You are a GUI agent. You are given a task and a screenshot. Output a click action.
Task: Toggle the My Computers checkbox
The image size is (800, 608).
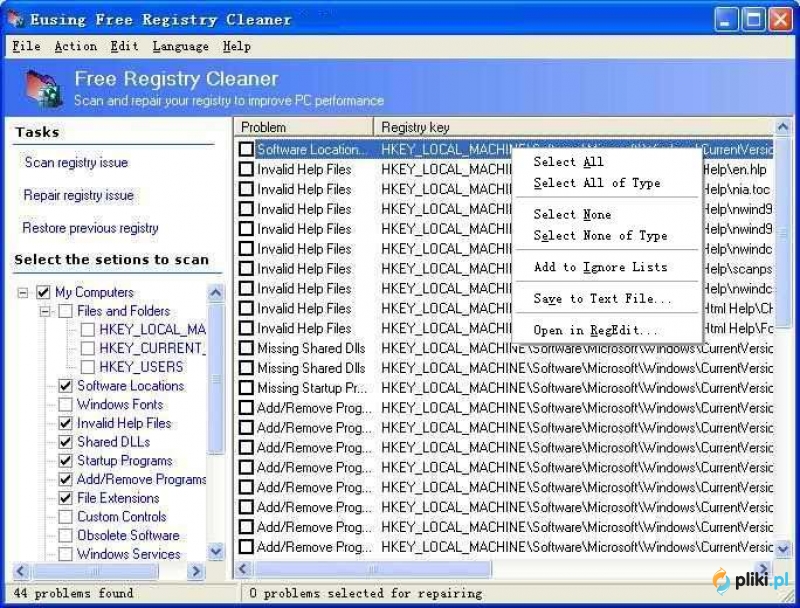[x=43, y=292]
